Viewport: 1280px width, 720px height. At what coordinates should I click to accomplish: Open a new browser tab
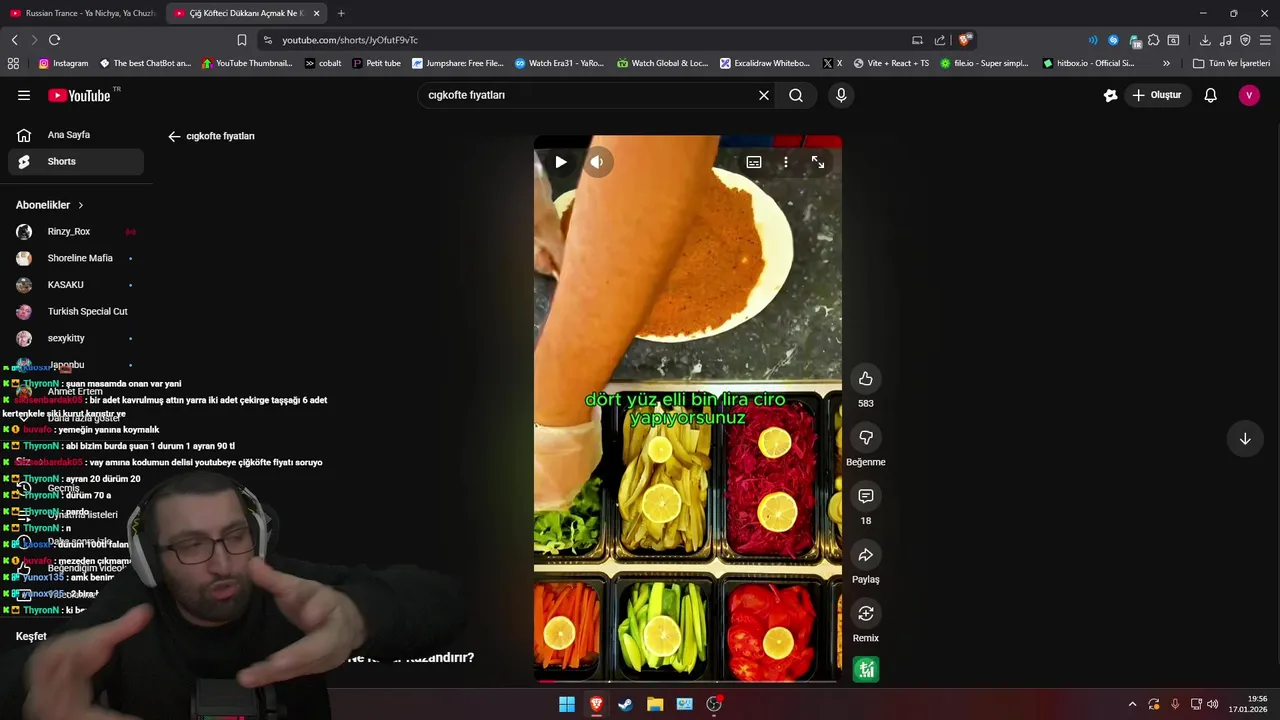click(x=341, y=13)
